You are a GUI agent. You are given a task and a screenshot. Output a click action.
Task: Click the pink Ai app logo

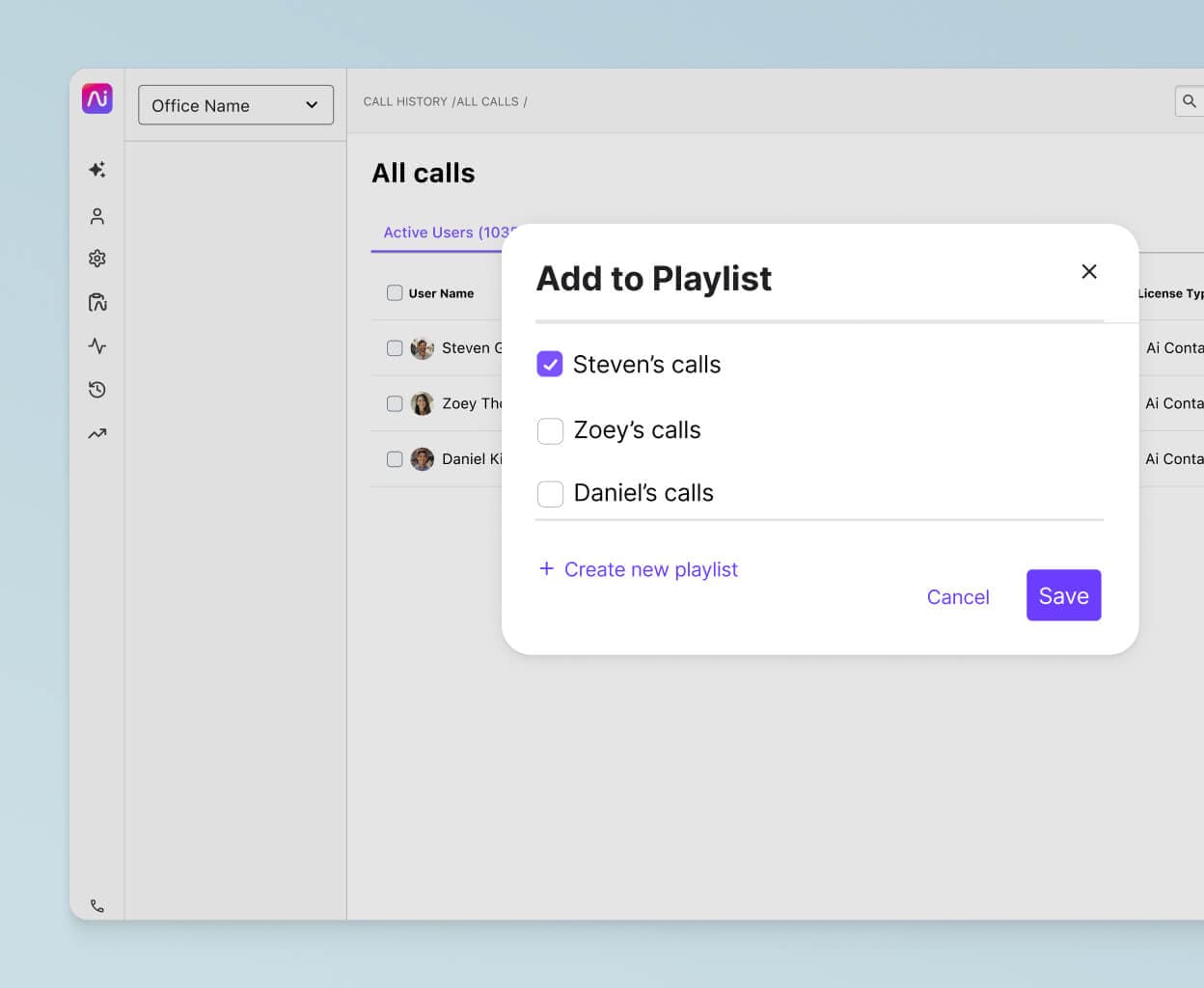click(x=96, y=97)
